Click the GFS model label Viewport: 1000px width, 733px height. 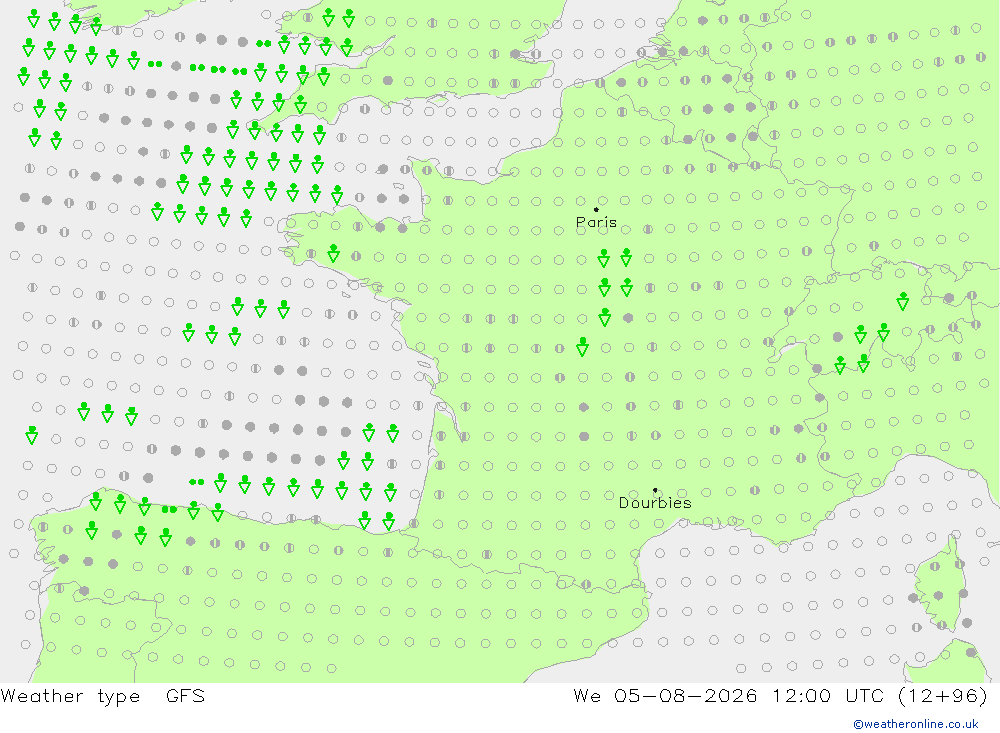tap(186, 695)
